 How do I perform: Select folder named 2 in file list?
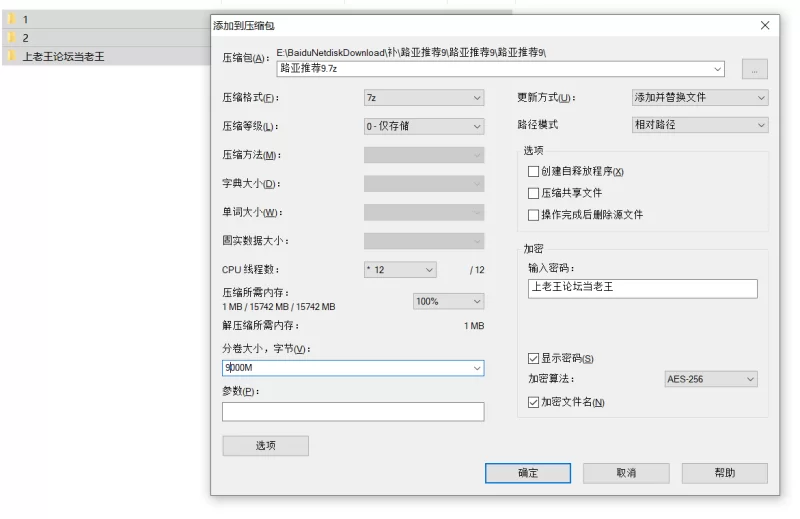(25, 38)
